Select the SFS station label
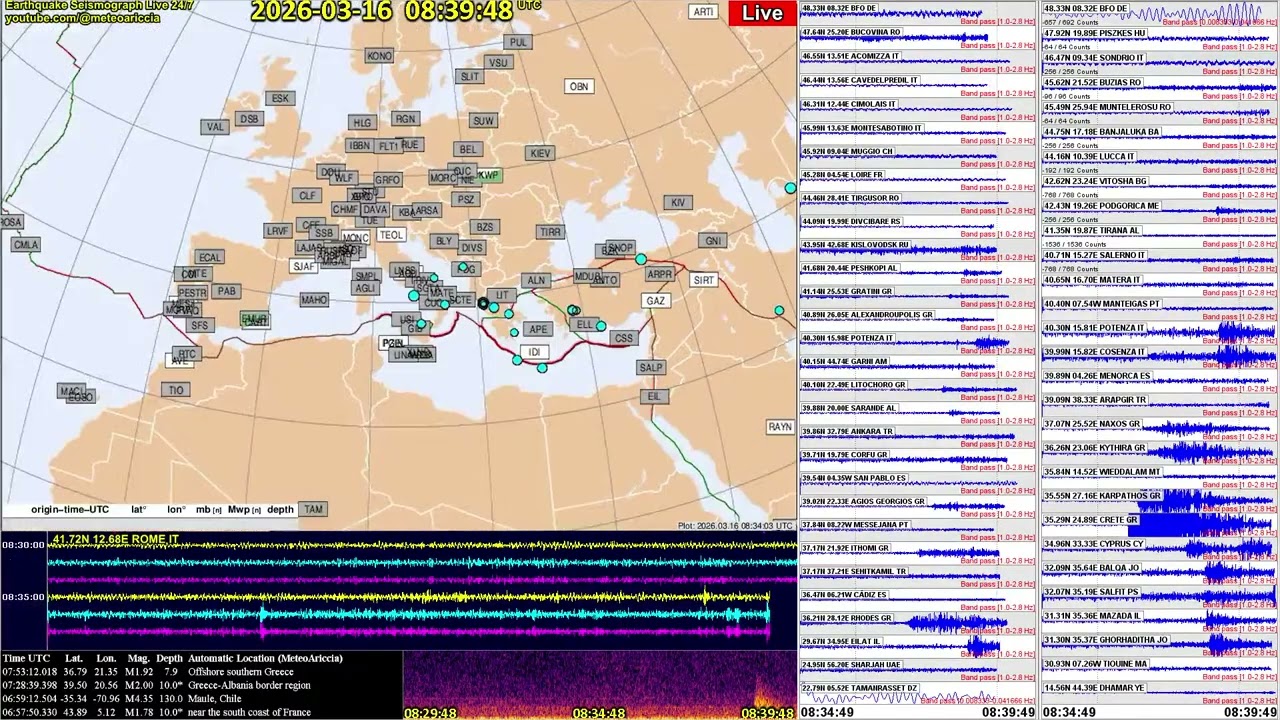Viewport: 1280px width, 720px height. click(x=200, y=325)
